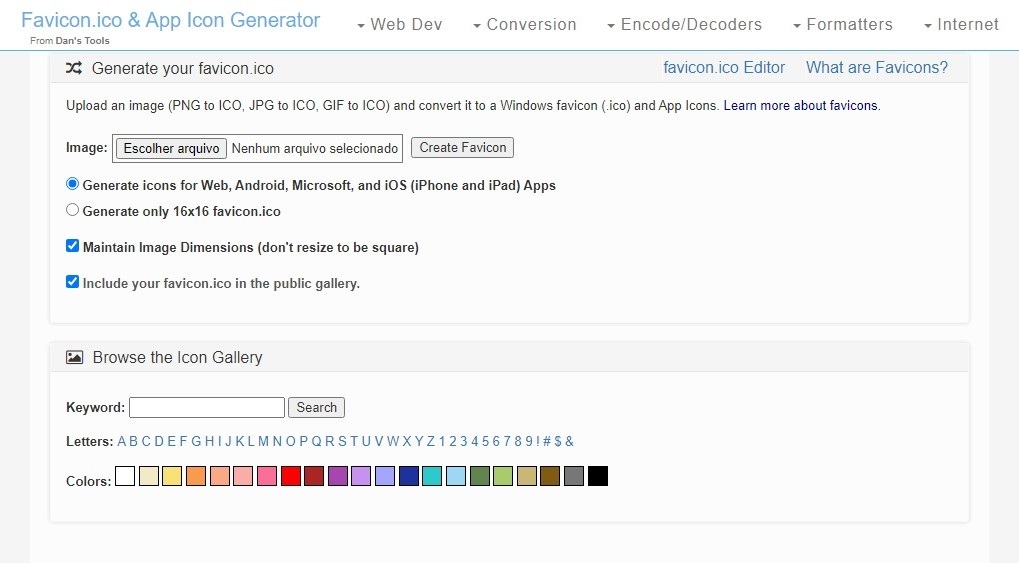Image resolution: width=1019 pixels, height=563 pixels.
Task: Browse icons starting with letter S
Action: coord(342,441)
